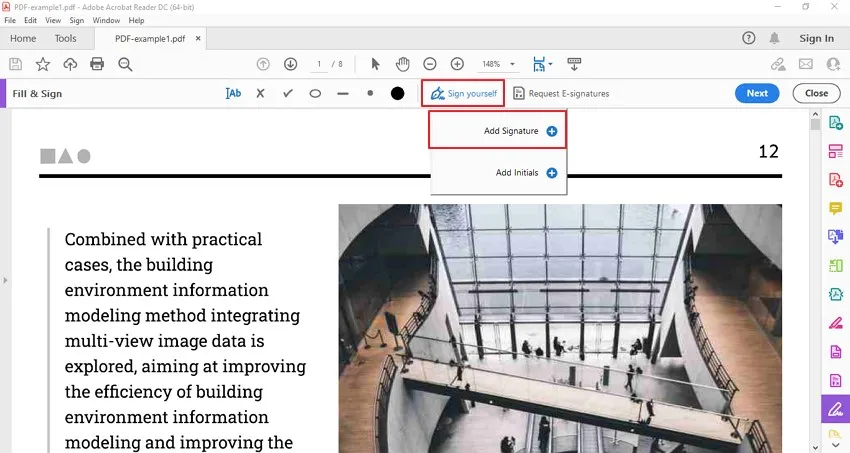Select the small dot tool
Screen dimensions: 850x453
pos(370,93)
